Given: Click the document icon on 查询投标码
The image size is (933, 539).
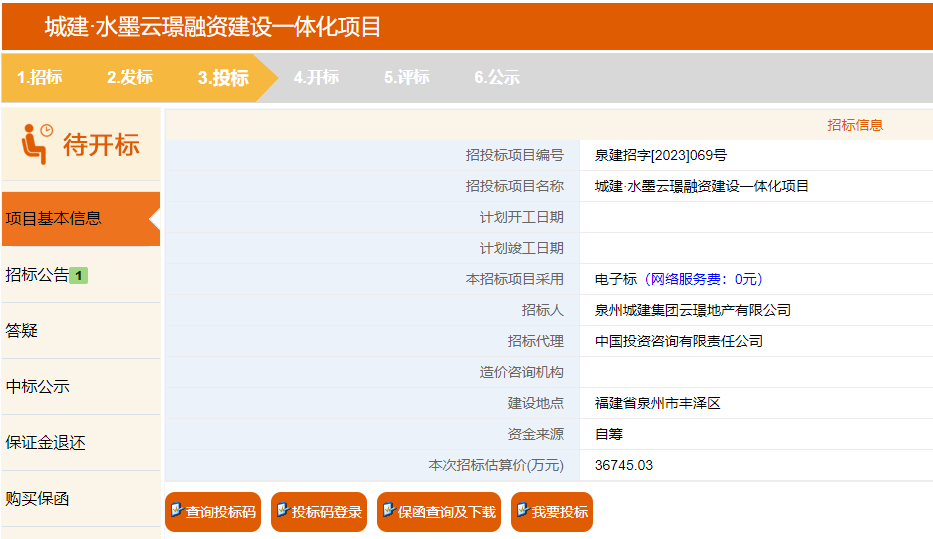Looking at the screenshot, I should (x=176, y=510).
